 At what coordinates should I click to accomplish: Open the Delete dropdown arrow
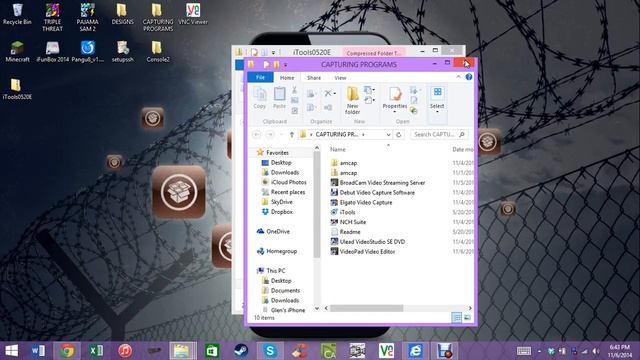(x=335, y=94)
